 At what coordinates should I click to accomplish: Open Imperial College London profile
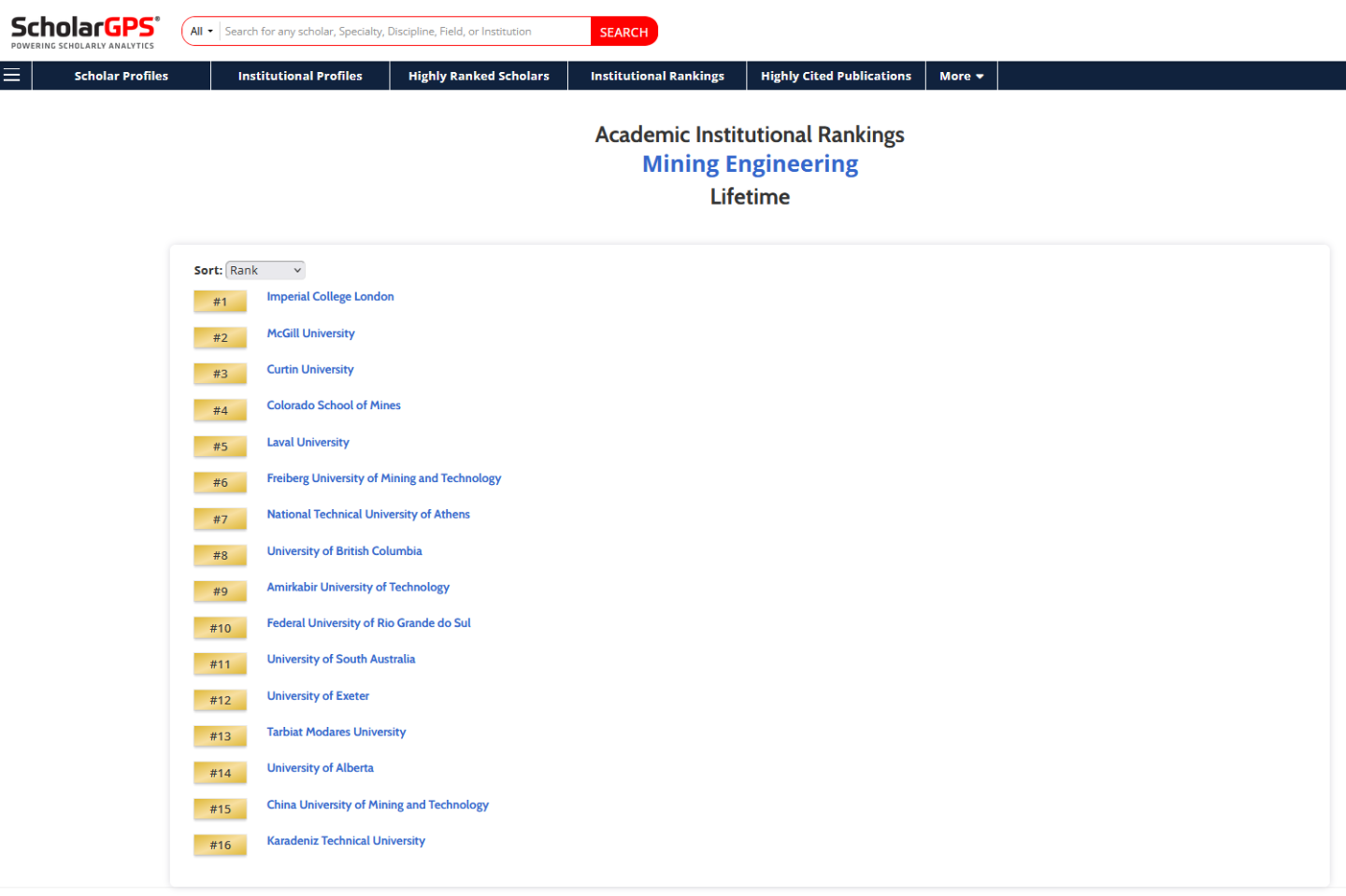[x=330, y=297]
